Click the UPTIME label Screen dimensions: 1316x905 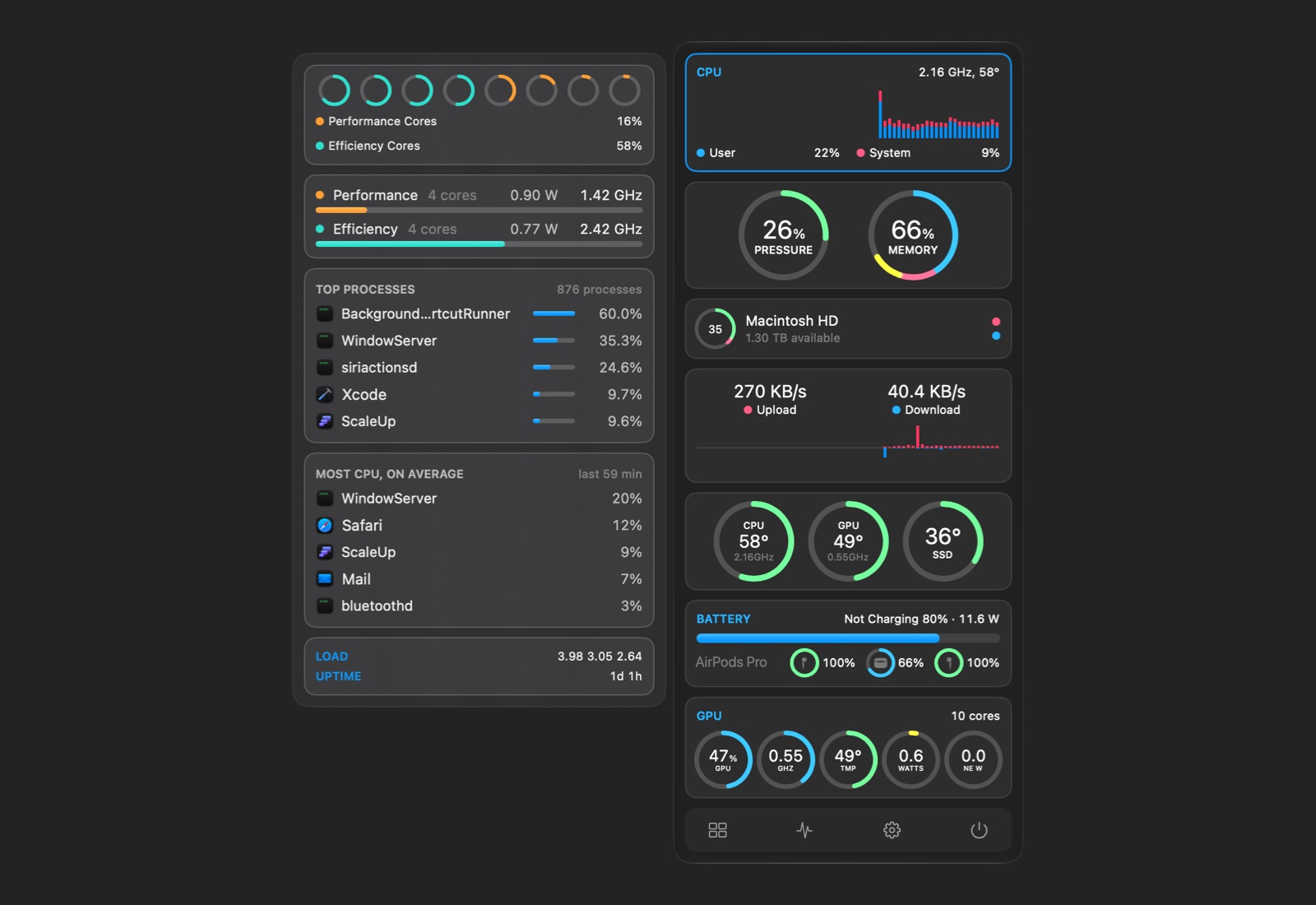(x=339, y=676)
